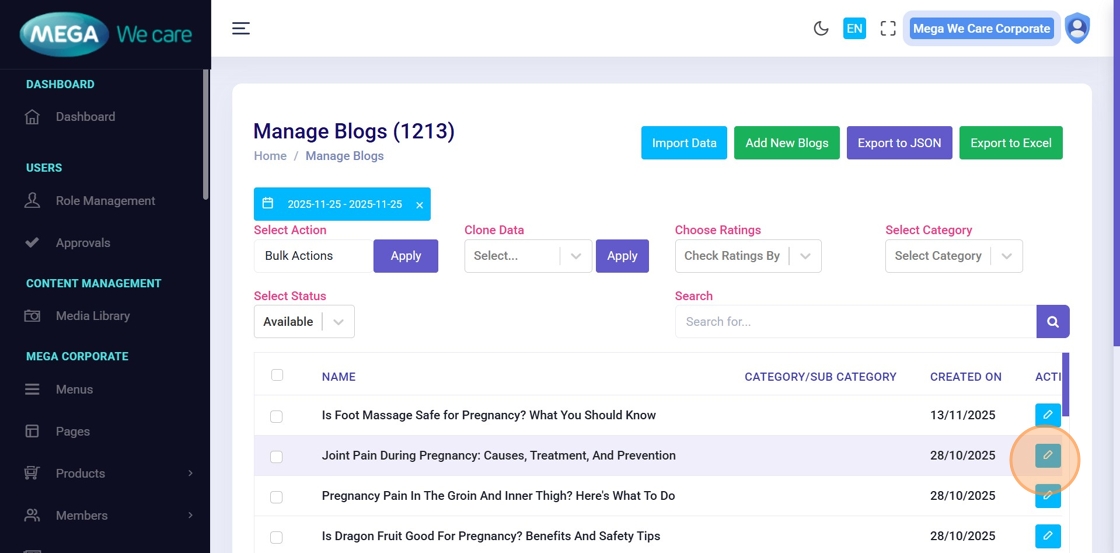Open the Select Status Available dropdown
The width and height of the screenshot is (1120, 553).
[x=304, y=322]
